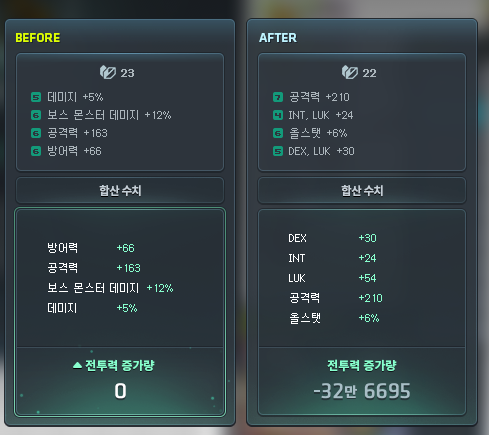The image size is (489, 435).
Task: Click the AFTER panel title
Action: [x=278, y=38]
